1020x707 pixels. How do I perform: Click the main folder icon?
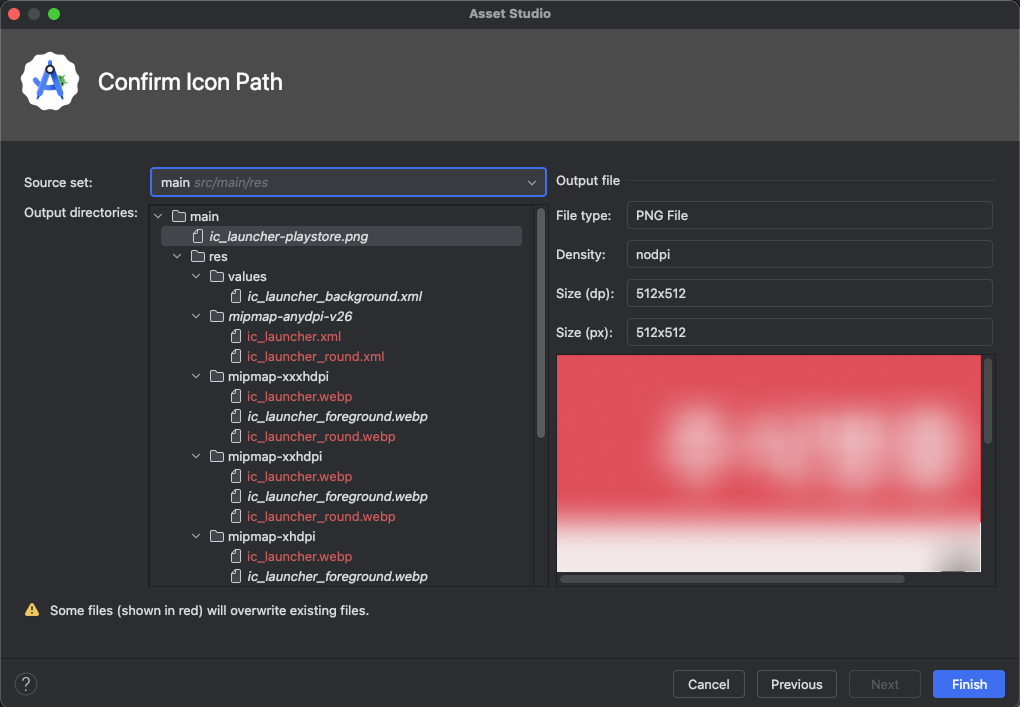(x=179, y=216)
